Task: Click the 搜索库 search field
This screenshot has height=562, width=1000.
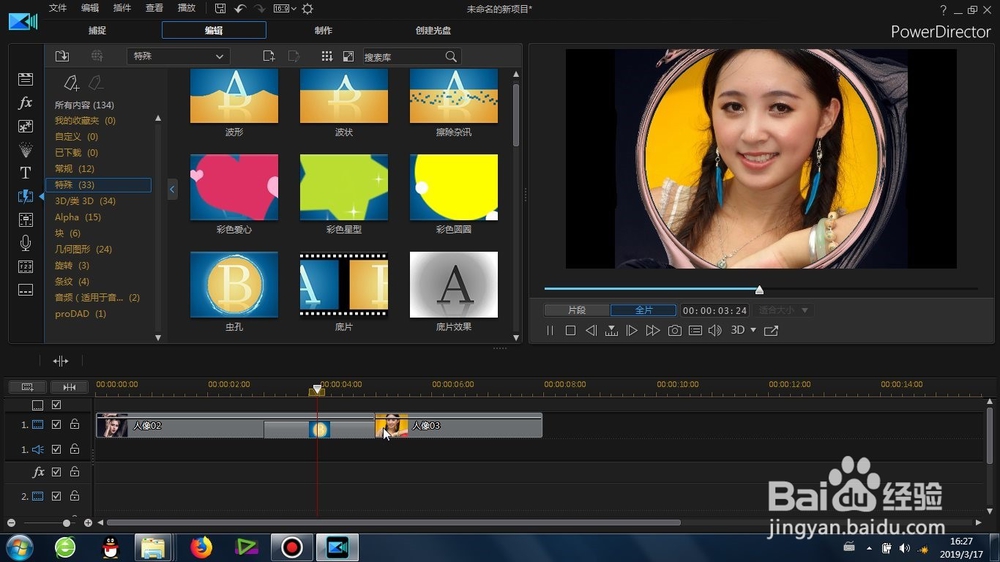Action: point(403,57)
